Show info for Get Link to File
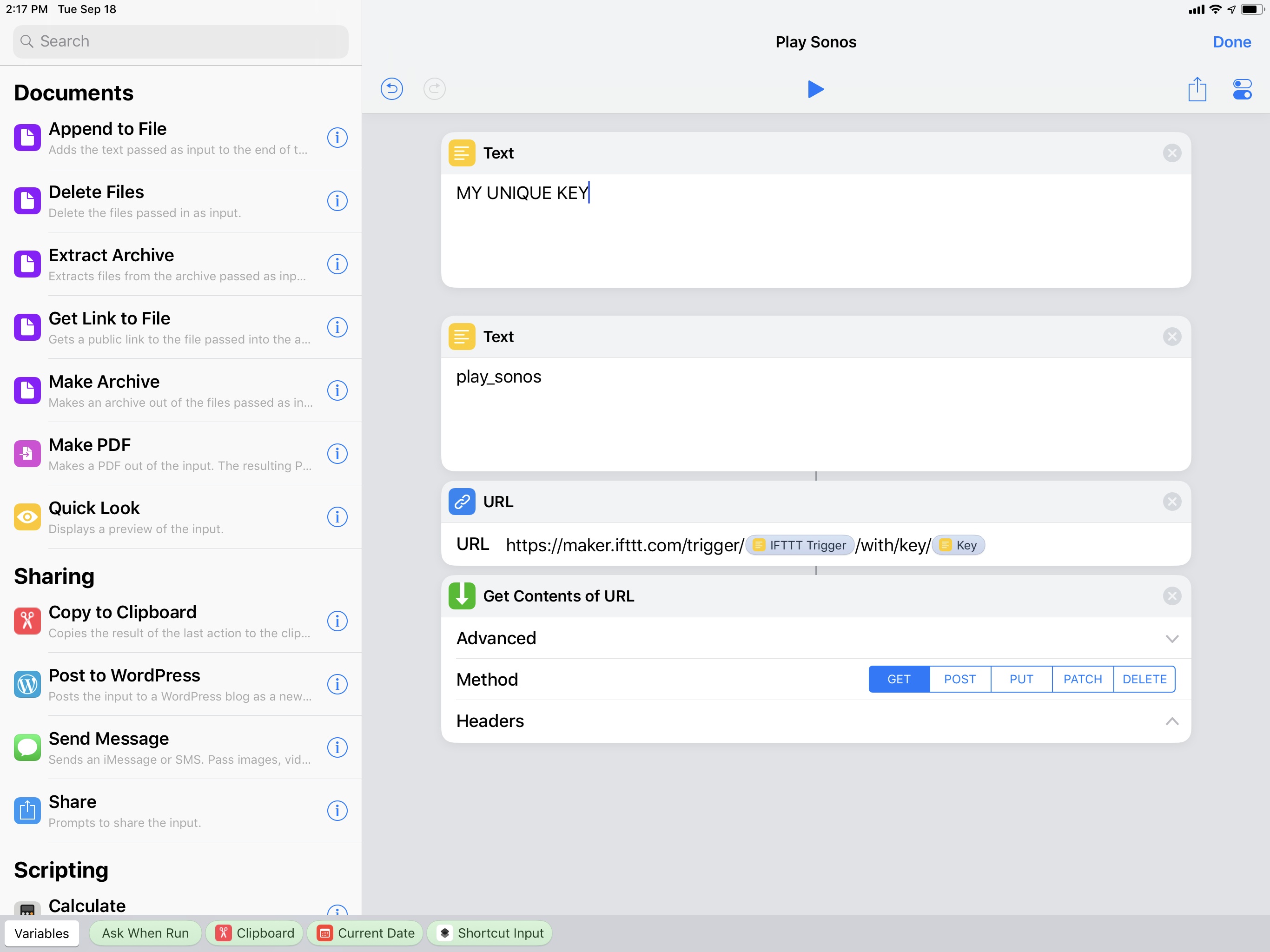Screen dimensions: 1270x952 [337, 327]
